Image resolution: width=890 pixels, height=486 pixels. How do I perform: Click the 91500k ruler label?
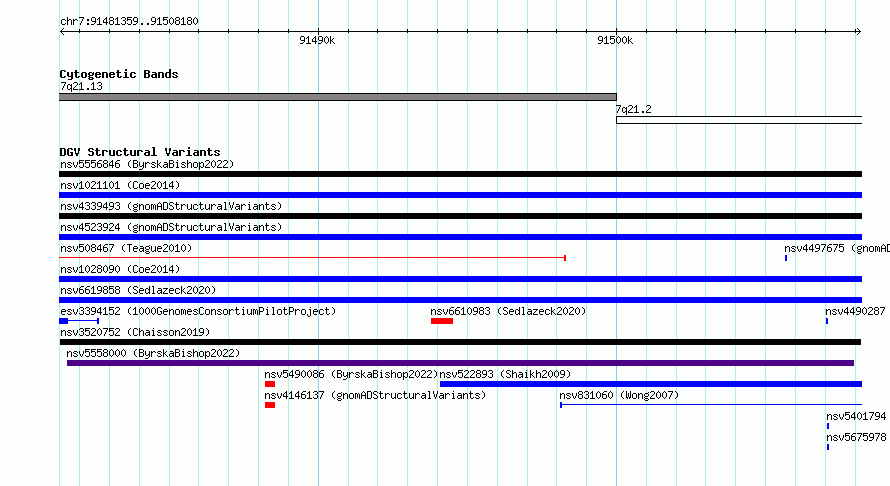tap(615, 40)
